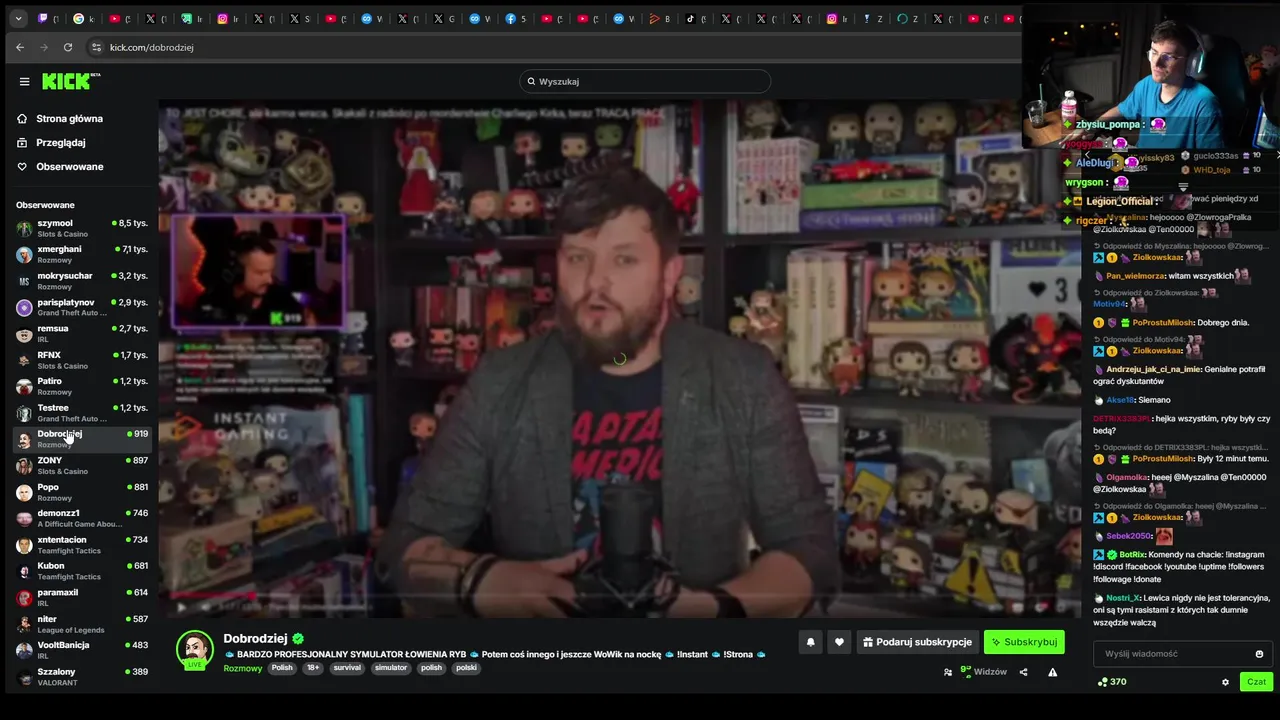Open ZONY channel in sidebar
This screenshot has height=720, width=1280.
tap(82, 465)
